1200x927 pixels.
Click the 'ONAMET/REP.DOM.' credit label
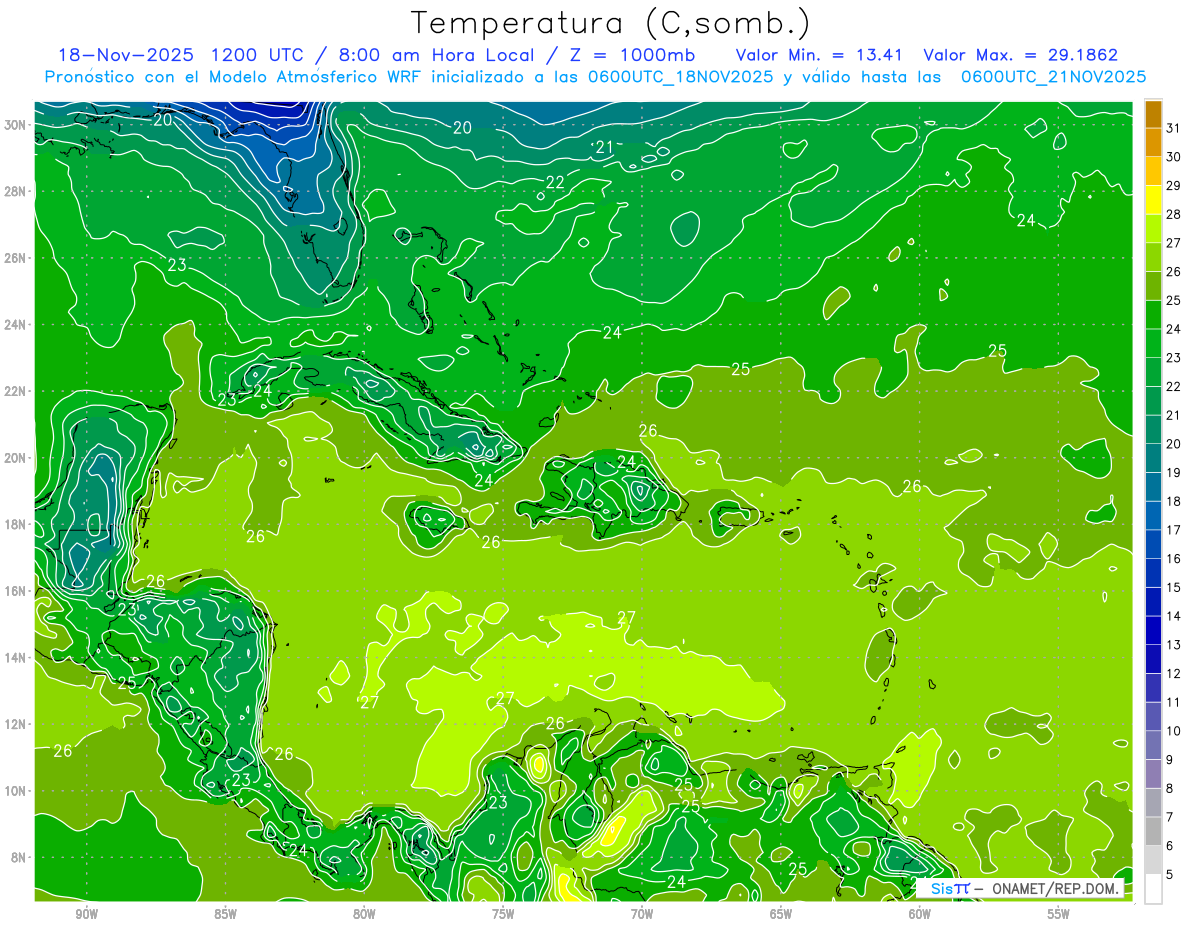point(1055,888)
